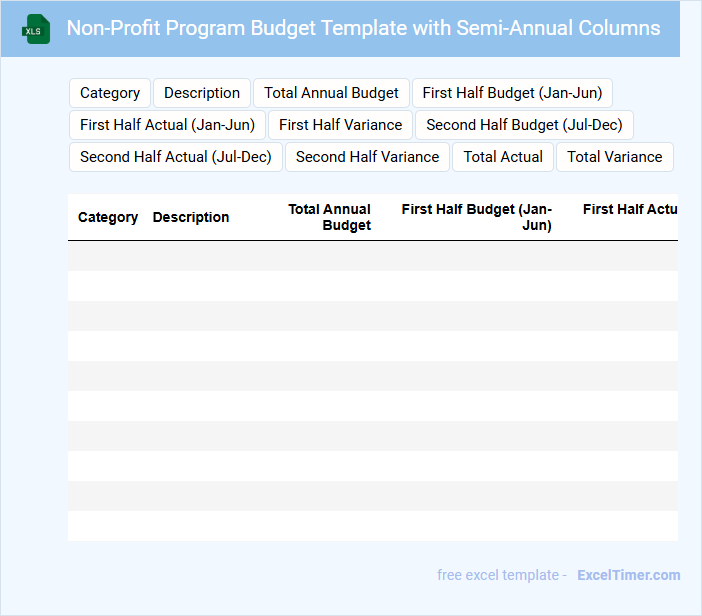Select the Second Half Variance tag
This screenshot has height=616, width=702.
click(367, 157)
